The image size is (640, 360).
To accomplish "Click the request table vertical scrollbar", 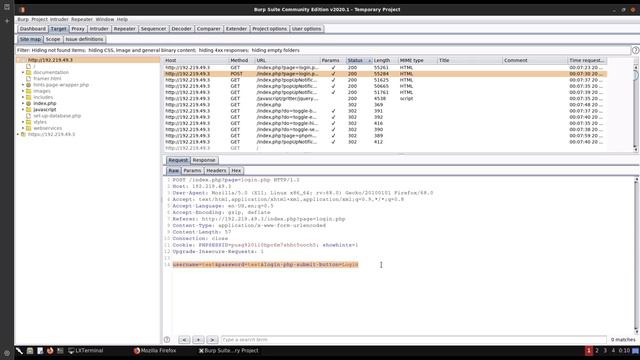I will point(636,108).
